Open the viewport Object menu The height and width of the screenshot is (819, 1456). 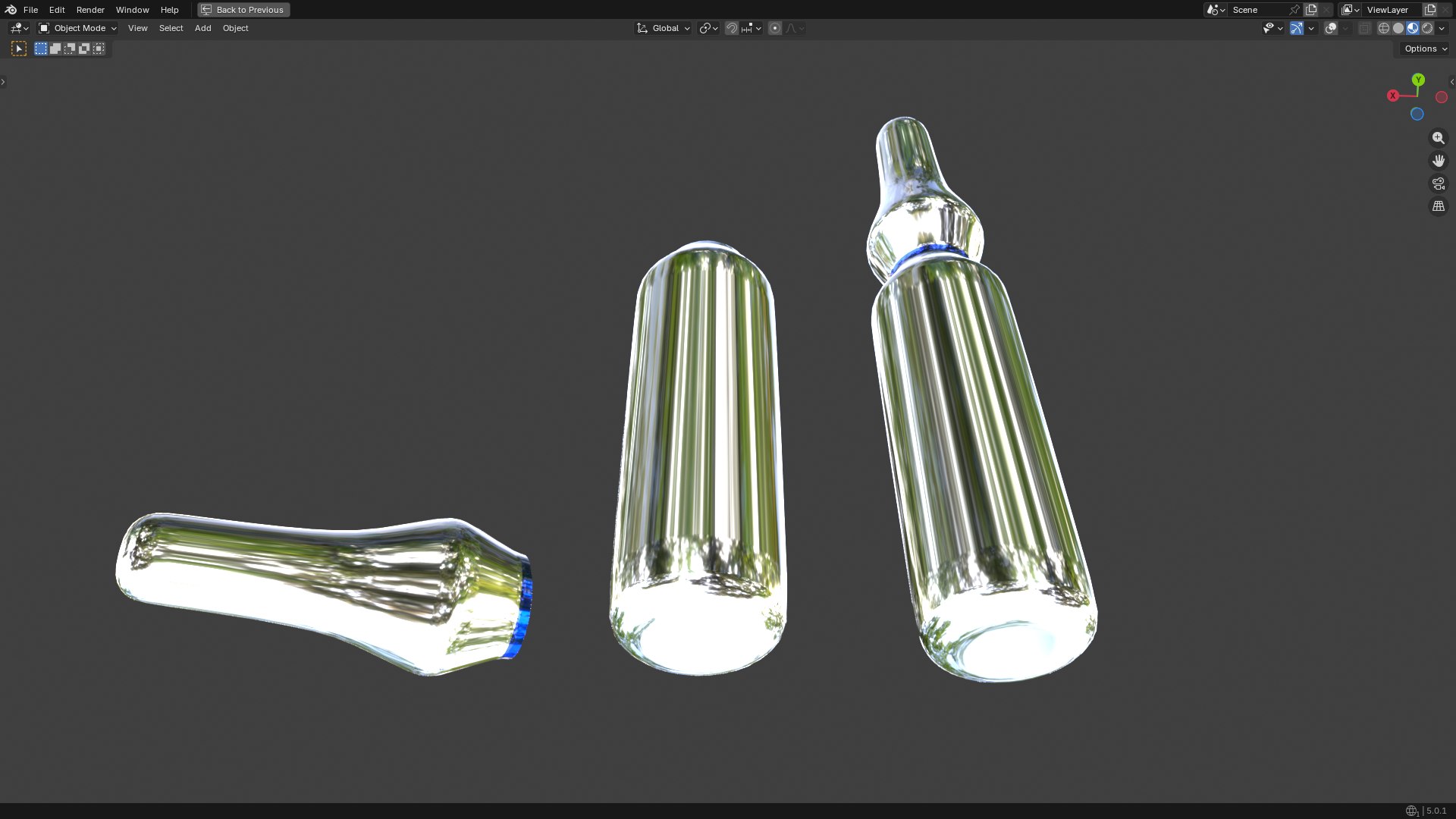[235, 28]
